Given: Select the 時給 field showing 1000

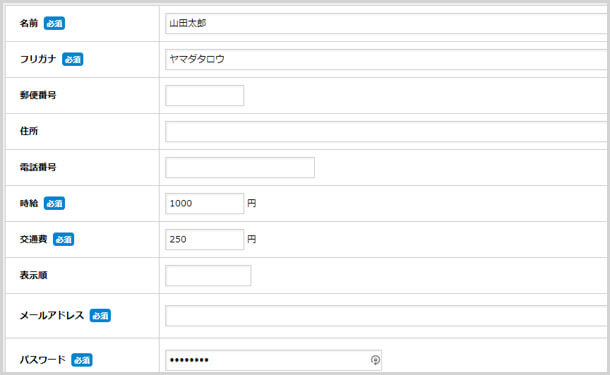Looking at the screenshot, I should click(x=205, y=203).
